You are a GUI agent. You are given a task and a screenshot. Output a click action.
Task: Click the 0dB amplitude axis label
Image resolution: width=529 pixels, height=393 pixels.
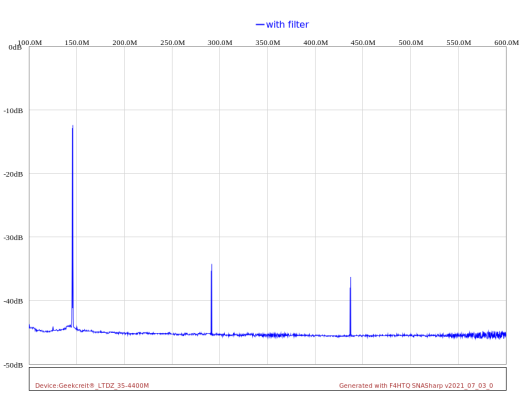(x=15, y=48)
